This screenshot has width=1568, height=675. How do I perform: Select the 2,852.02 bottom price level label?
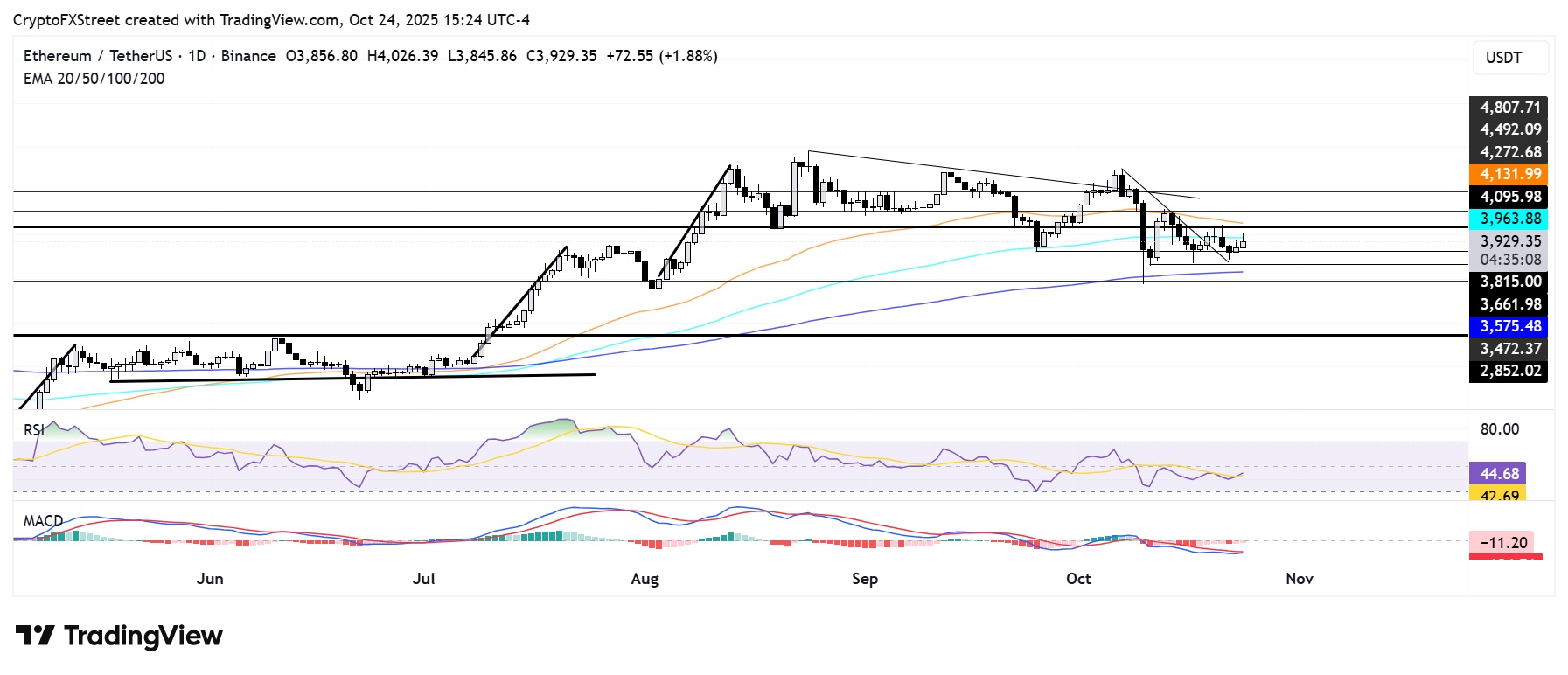[1509, 371]
